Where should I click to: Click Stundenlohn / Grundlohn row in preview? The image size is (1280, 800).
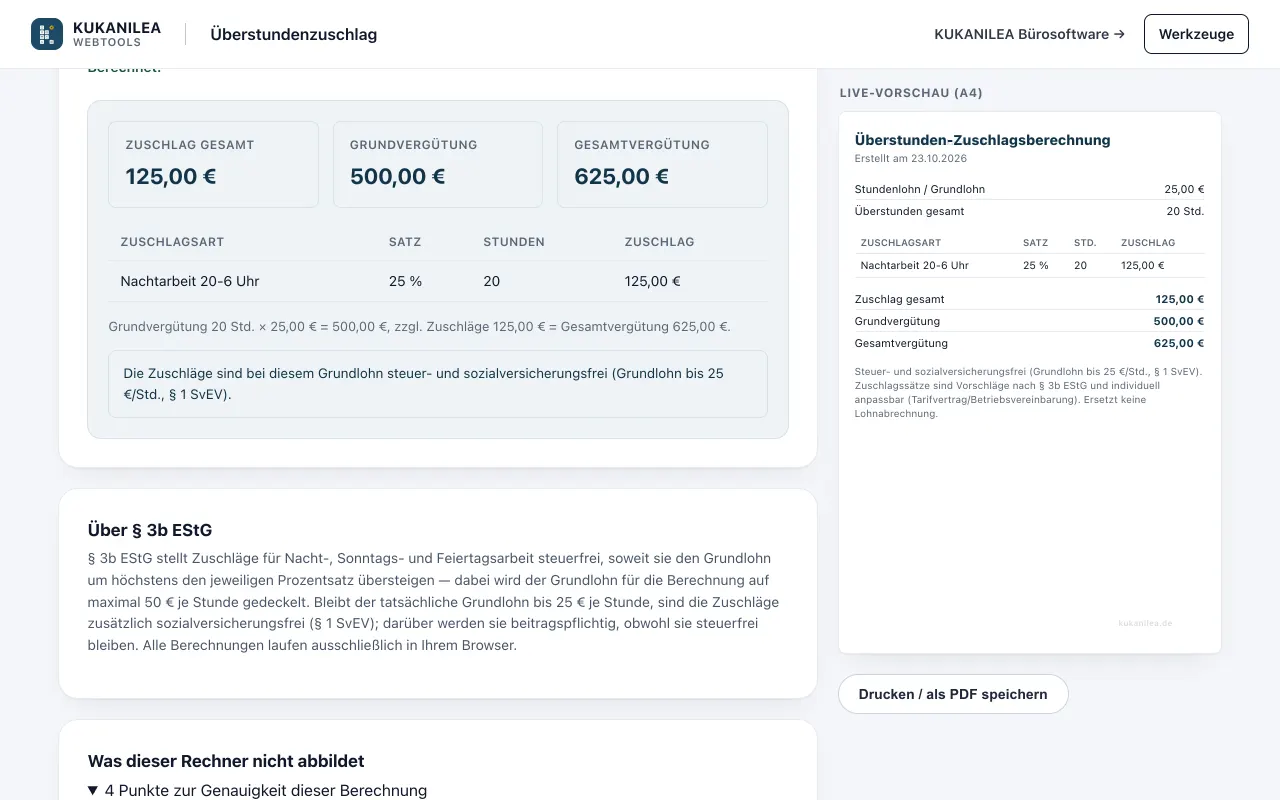[x=1029, y=189]
